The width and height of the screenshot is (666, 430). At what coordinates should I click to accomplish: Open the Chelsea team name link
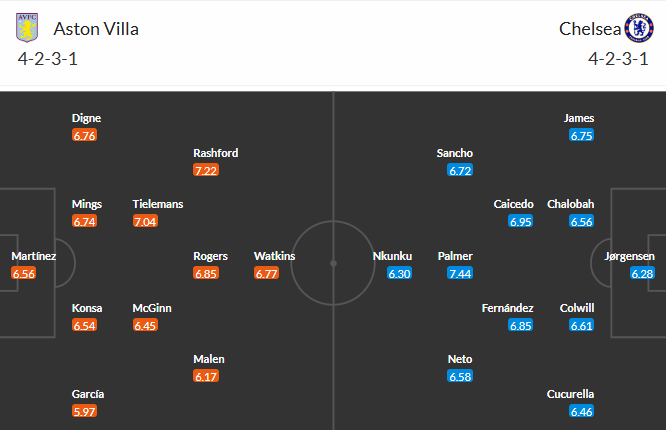[590, 29]
